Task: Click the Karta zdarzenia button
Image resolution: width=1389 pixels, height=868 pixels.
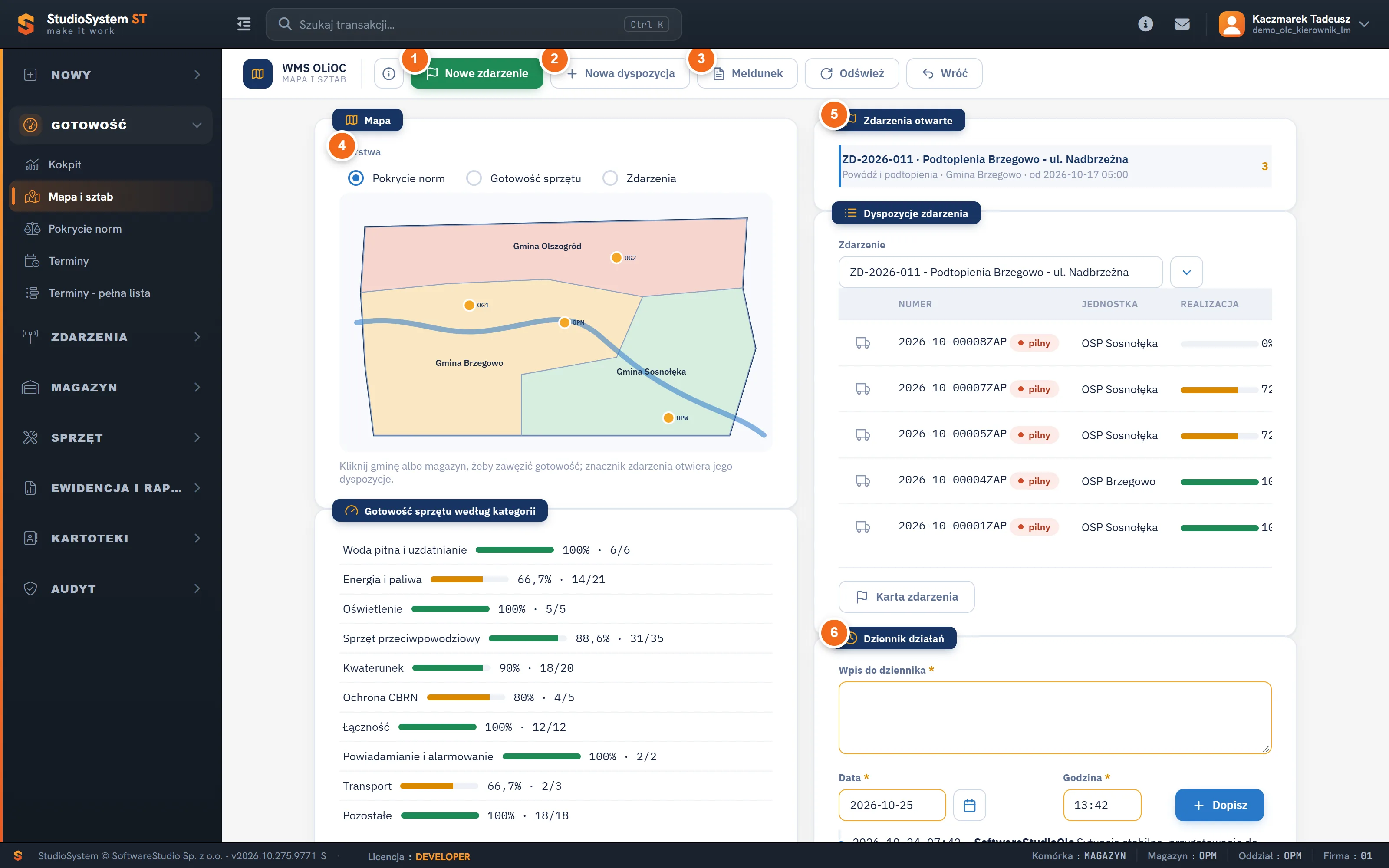Action: pos(906,596)
